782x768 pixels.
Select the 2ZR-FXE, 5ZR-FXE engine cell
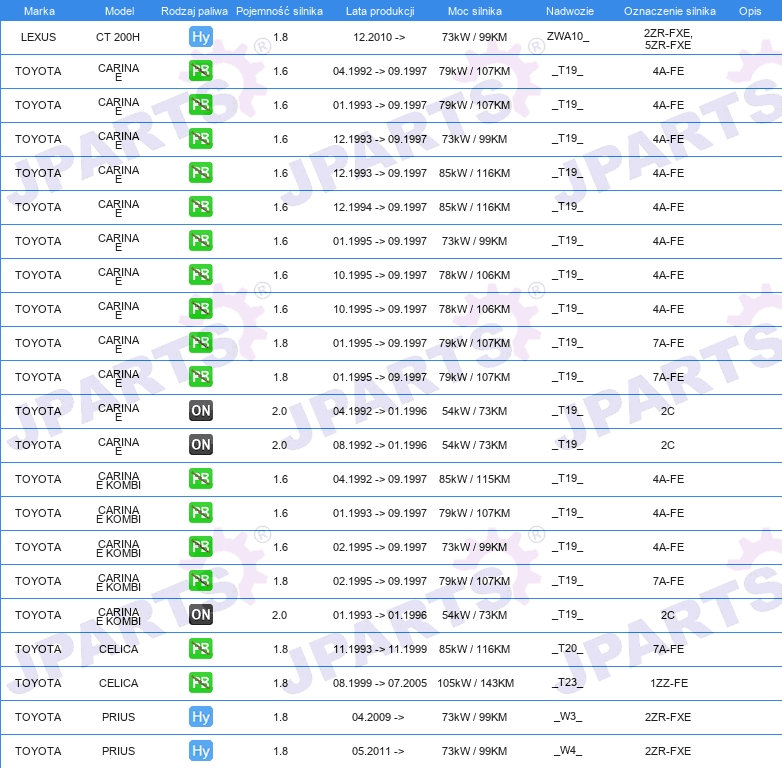click(x=668, y=39)
